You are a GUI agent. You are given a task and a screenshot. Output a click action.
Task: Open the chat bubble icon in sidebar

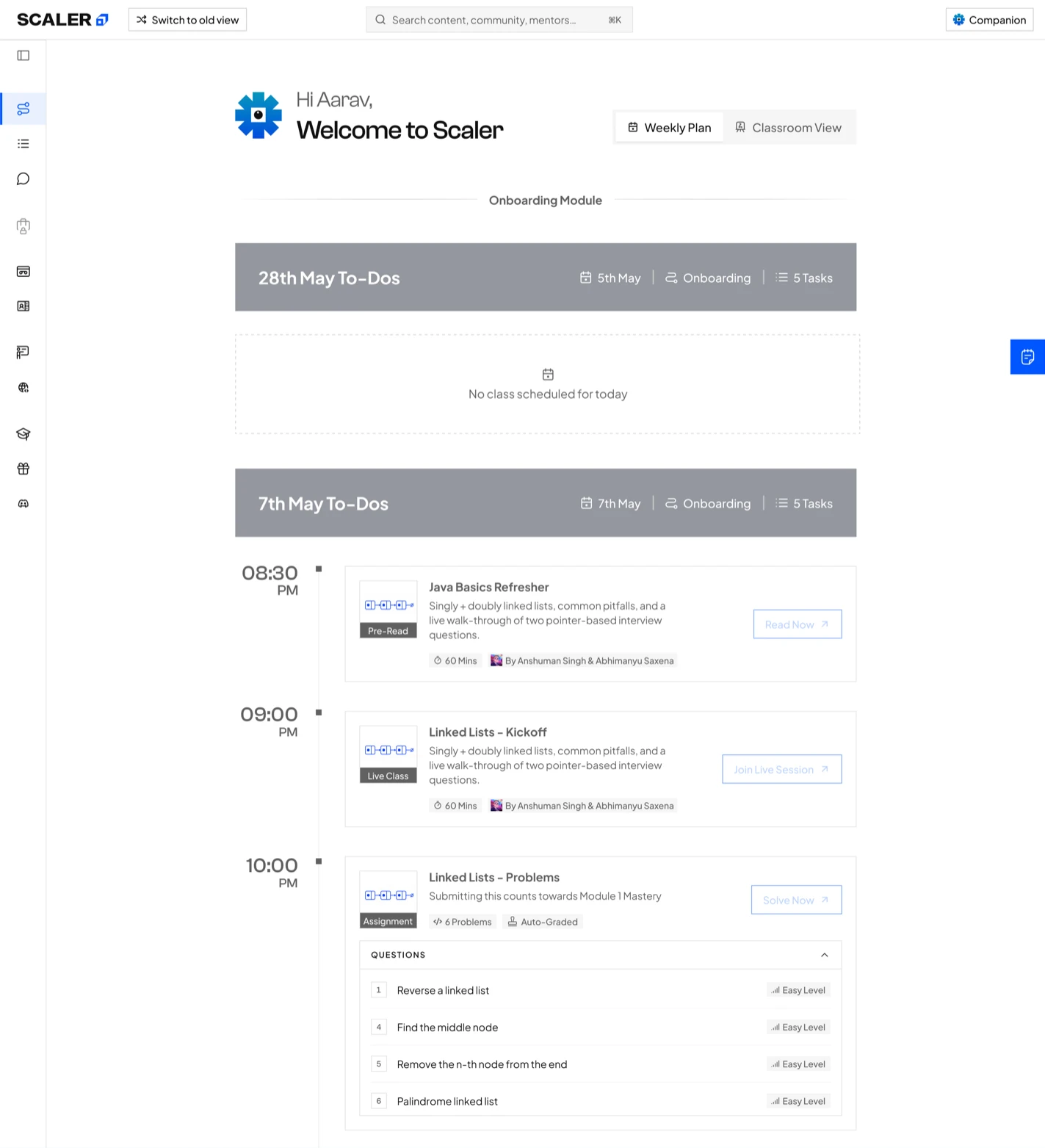click(x=23, y=179)
